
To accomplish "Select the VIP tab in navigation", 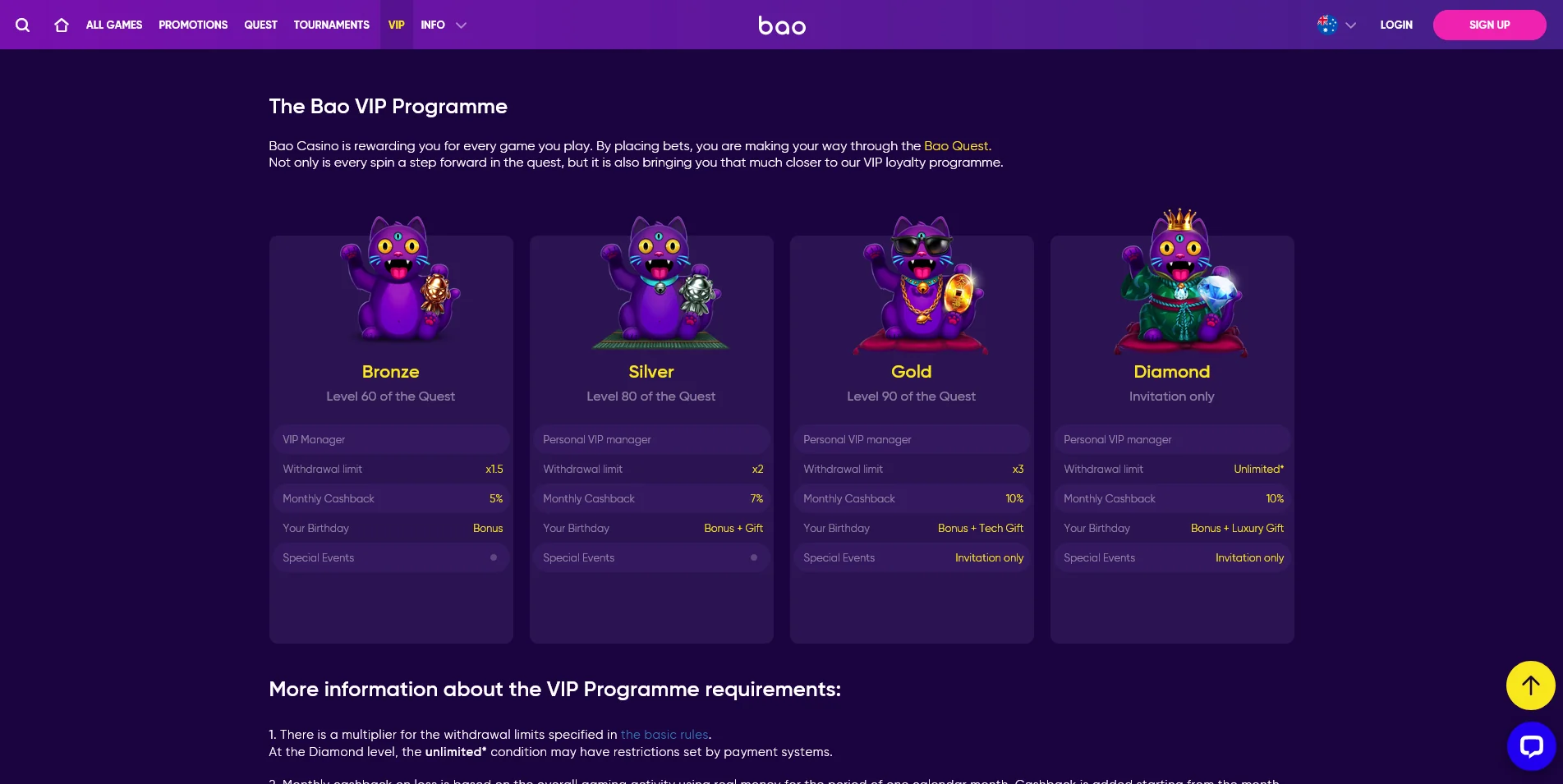I will click(396, 25).
